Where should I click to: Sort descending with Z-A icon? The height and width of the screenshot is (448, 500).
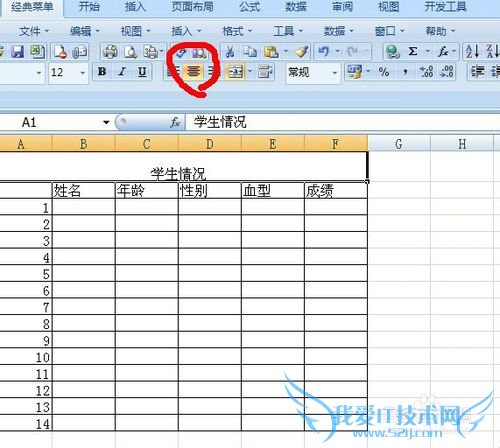(x=493, y=52)
